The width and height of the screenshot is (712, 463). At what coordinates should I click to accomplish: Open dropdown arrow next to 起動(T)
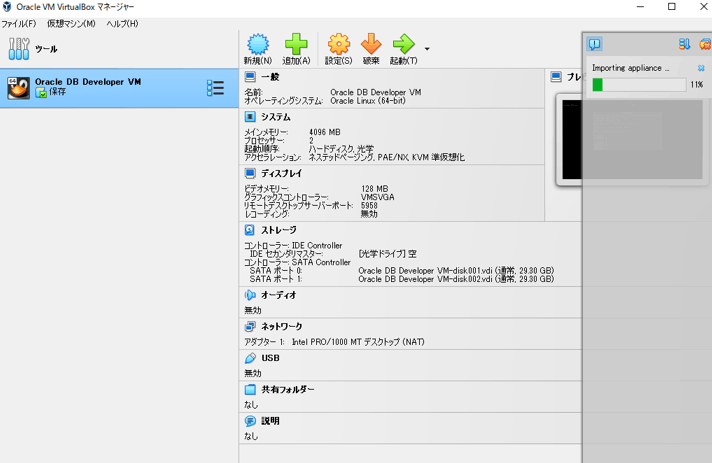pos(427,49)
